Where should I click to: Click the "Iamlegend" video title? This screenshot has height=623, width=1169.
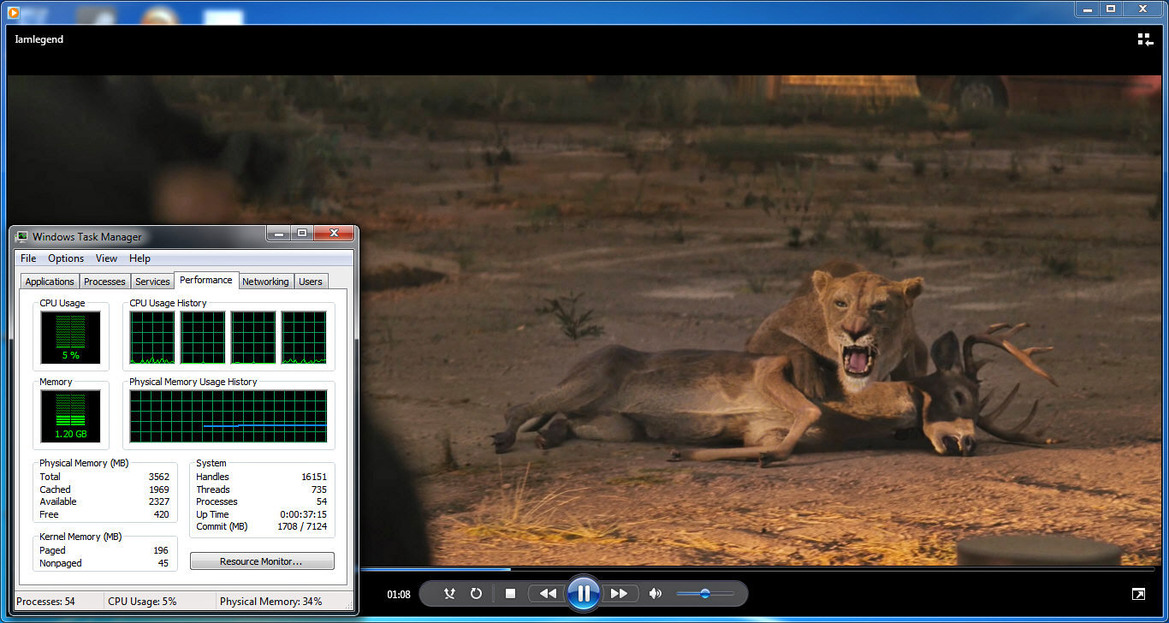[x=39, y=39]
